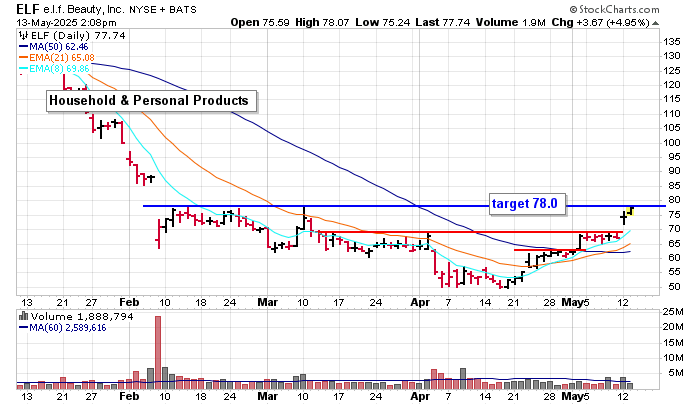This screenshot has height=405, width=700.
Task: Click the Apr label under volume panel
Action: point(420,396)
